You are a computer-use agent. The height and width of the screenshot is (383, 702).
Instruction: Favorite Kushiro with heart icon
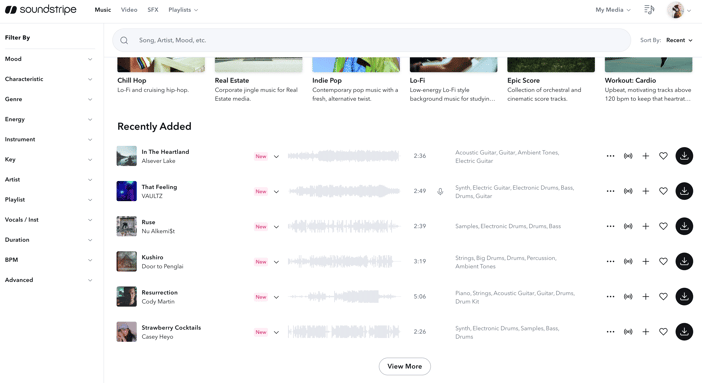663,261
